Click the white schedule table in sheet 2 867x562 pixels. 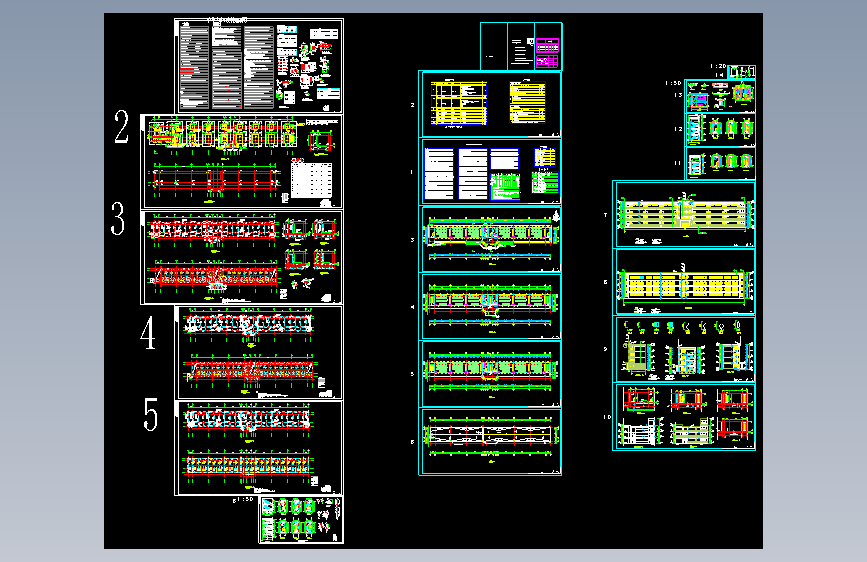(311, 178)
